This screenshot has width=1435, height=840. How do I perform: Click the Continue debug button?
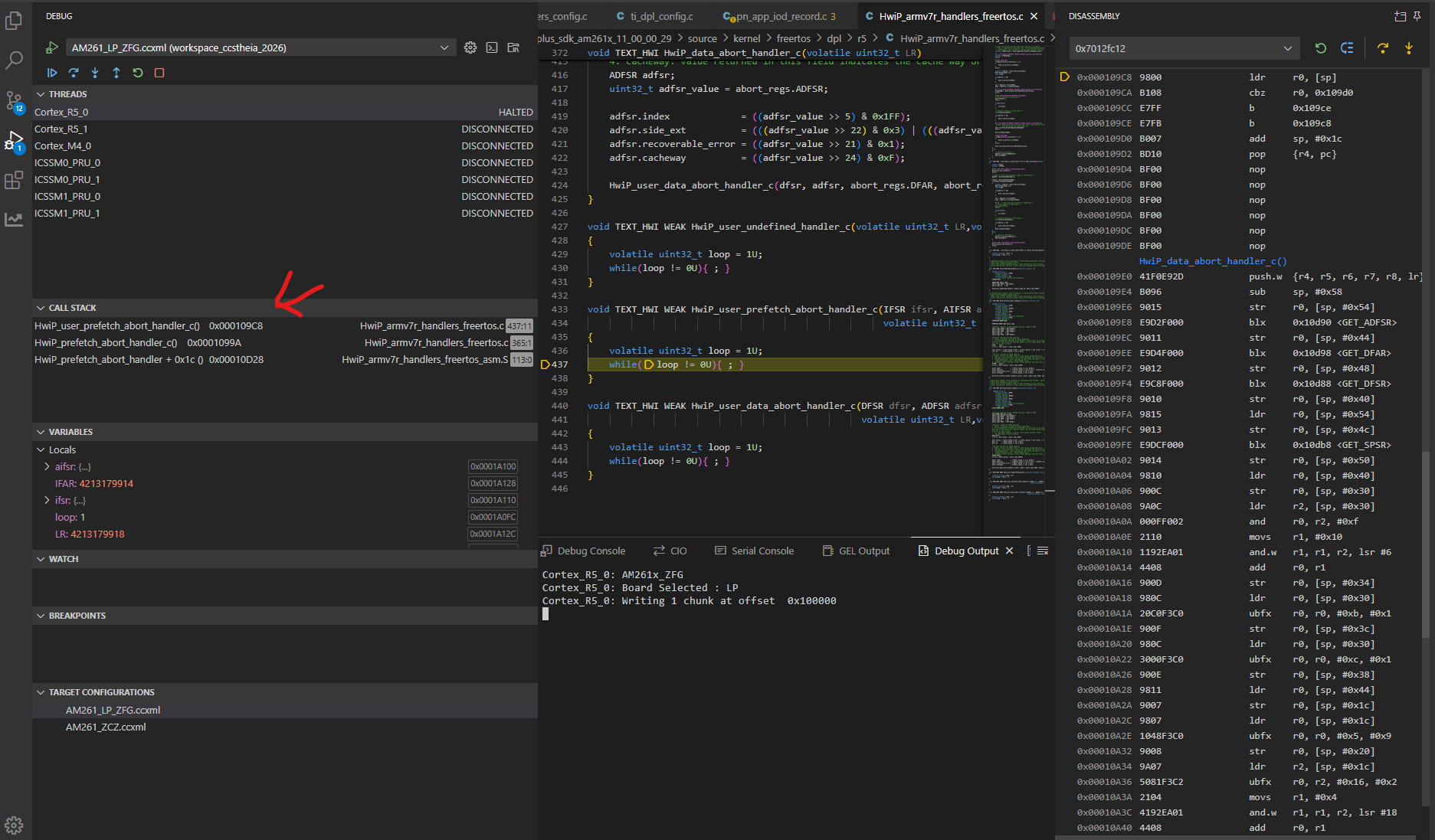click(52, 73)
